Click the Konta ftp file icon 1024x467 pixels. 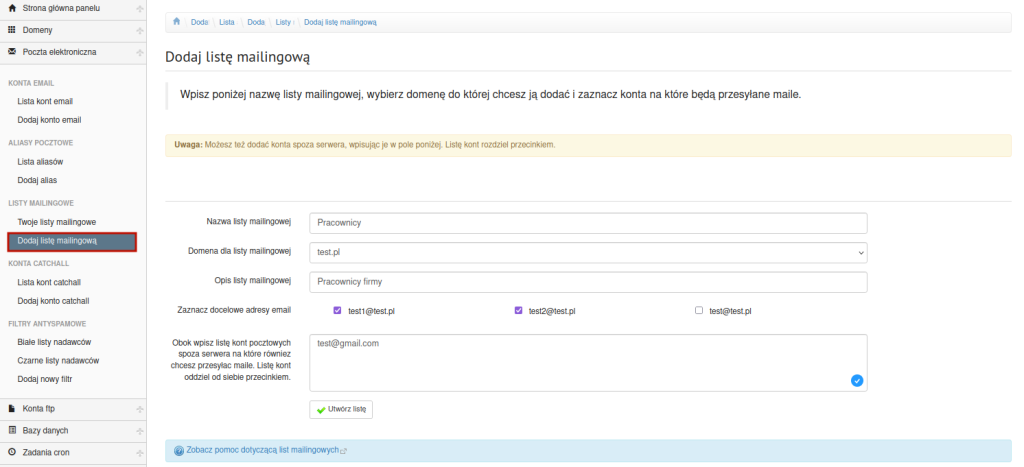click(12, 408)
